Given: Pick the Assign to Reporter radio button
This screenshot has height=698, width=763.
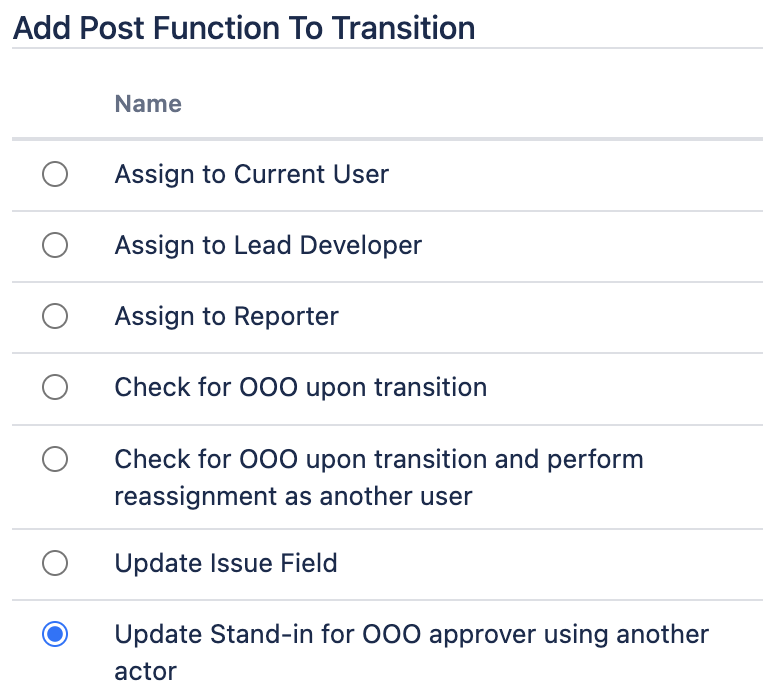Looking at the screenshot, I should pyautogui.click(x=55, y=317).
